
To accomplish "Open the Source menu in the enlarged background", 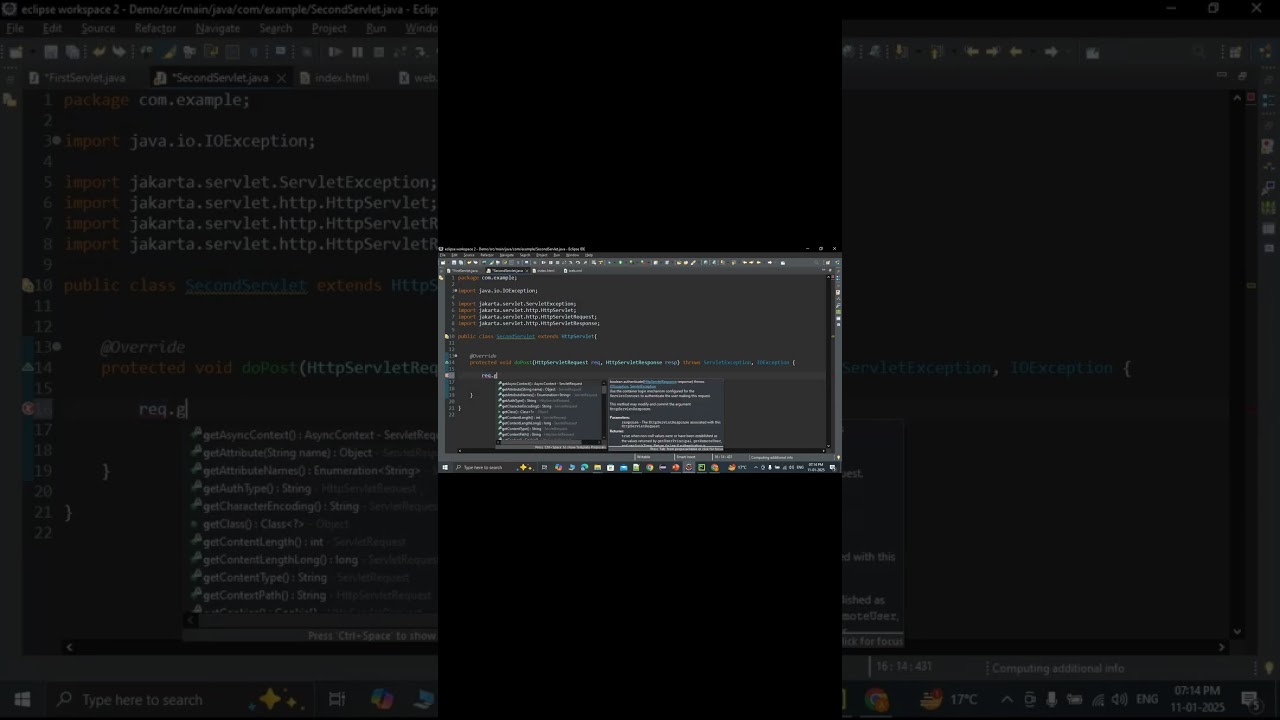I will pyautogui.click(x=98, y=28).
